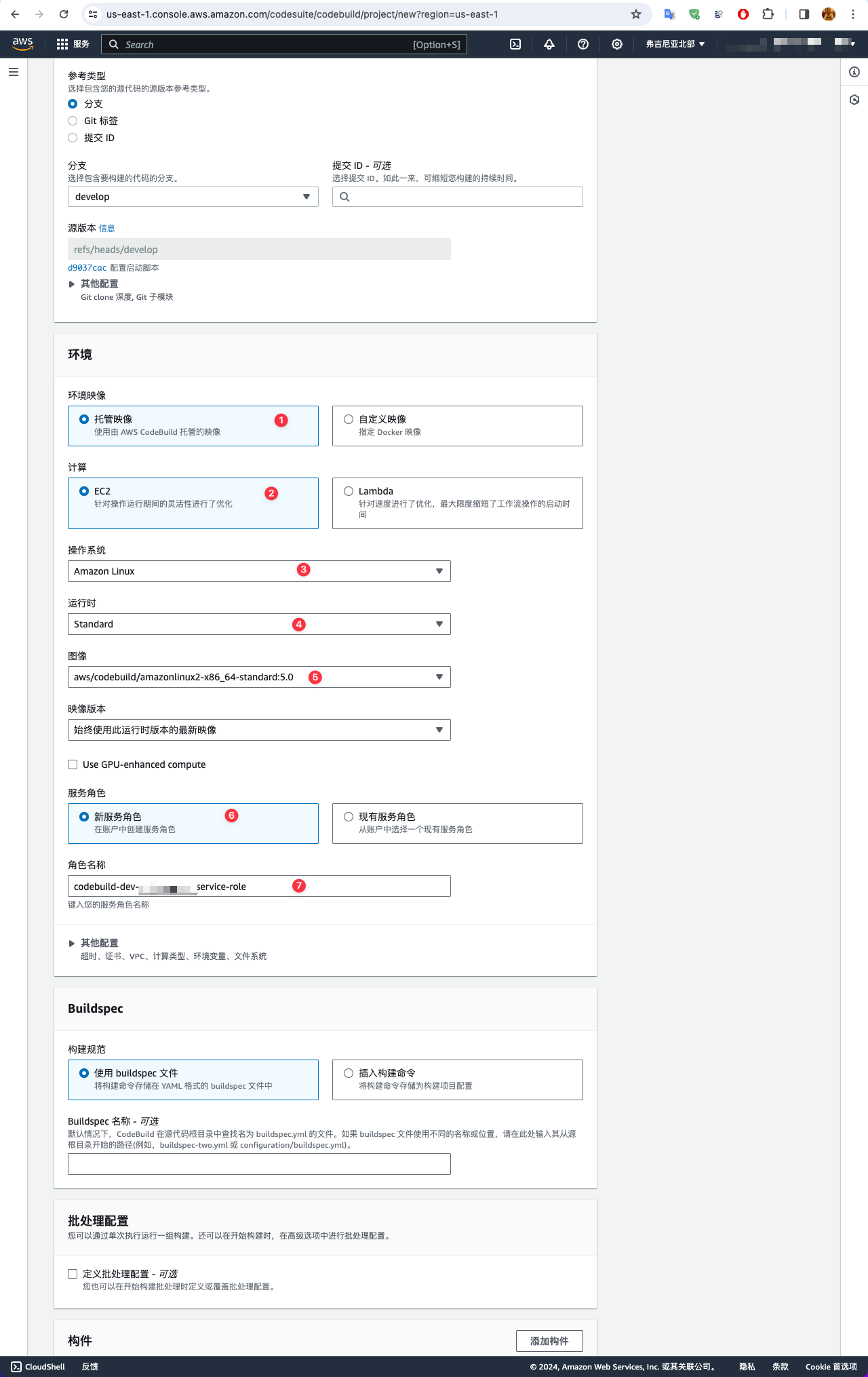Click the 添加构件 button

(549, 1341)
